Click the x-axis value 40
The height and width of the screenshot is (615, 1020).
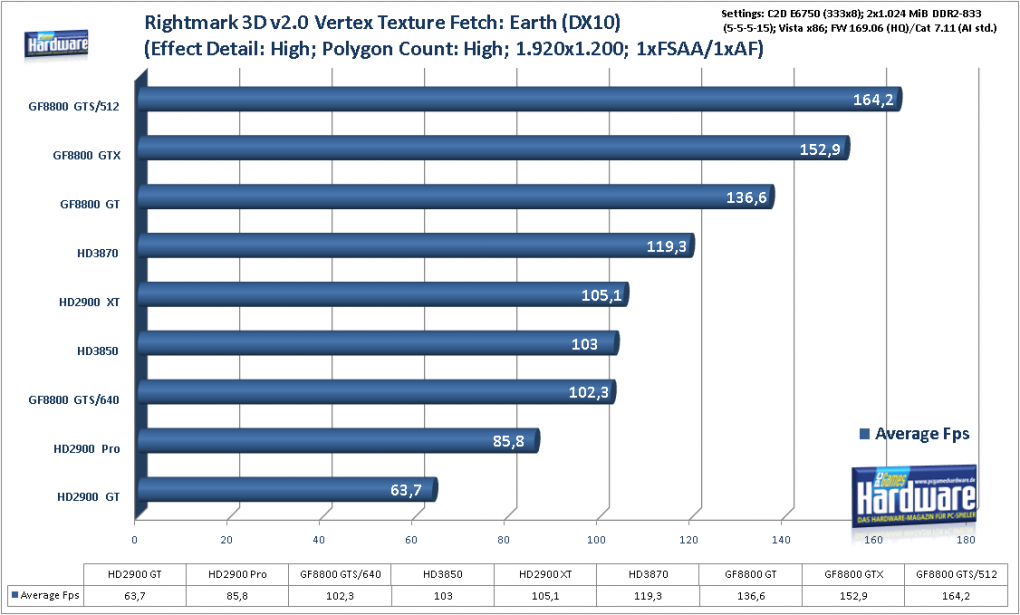pyautogui.click(x=319, y=540)
